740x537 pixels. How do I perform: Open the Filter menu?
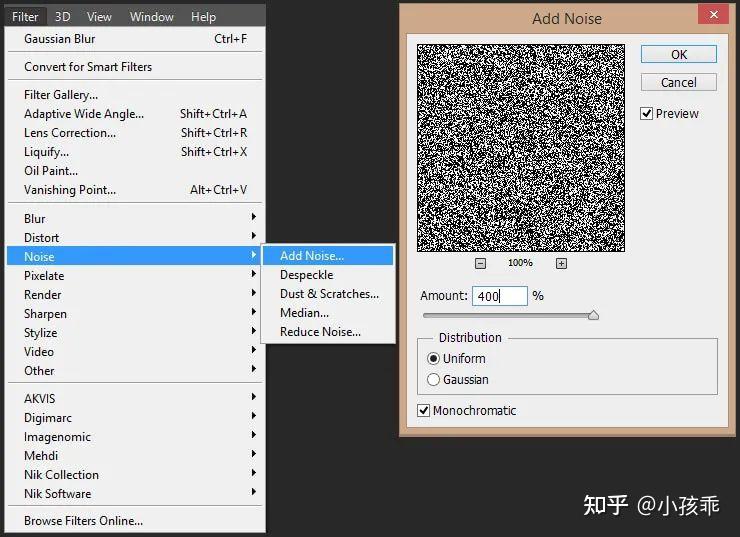tap(25, 17)
